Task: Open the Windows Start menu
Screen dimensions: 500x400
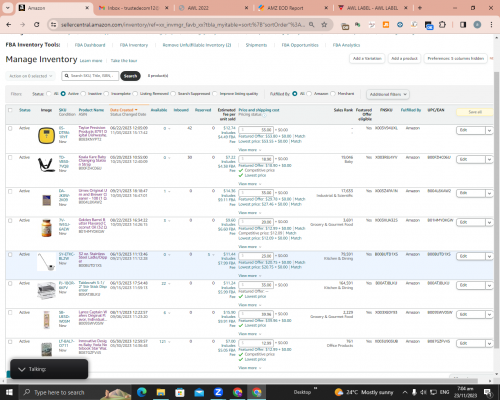Action: coord(9,392)
